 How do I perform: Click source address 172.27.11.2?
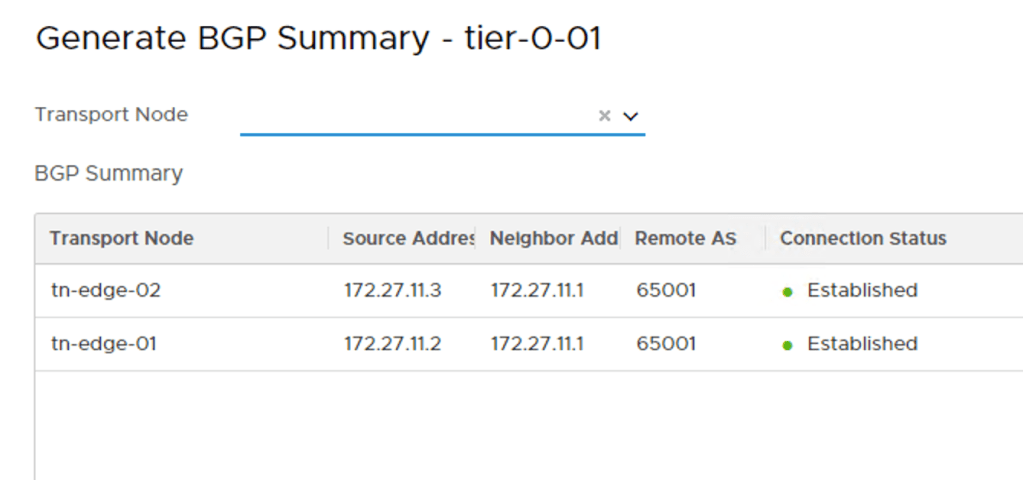[x=393, y=344]
